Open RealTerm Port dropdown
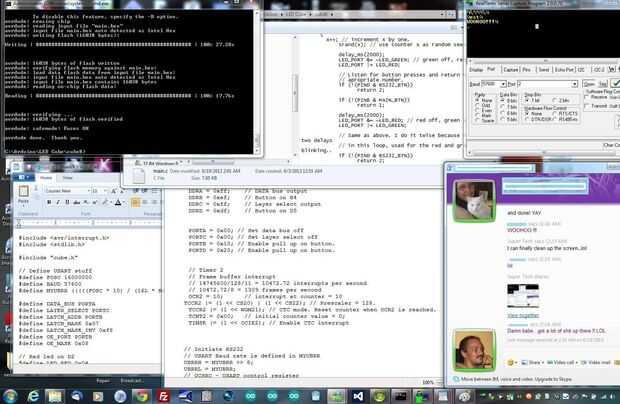 coord(575,84)
